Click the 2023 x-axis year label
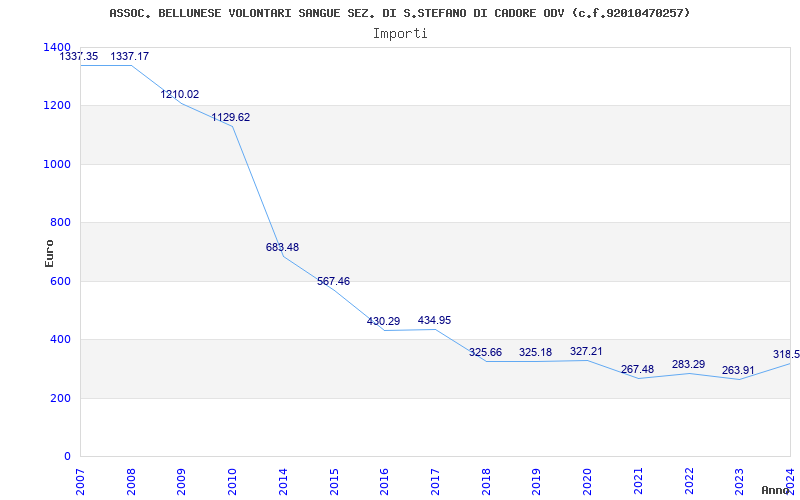The width and height of the screenshot is (800, 500). (x=739, y=481)
